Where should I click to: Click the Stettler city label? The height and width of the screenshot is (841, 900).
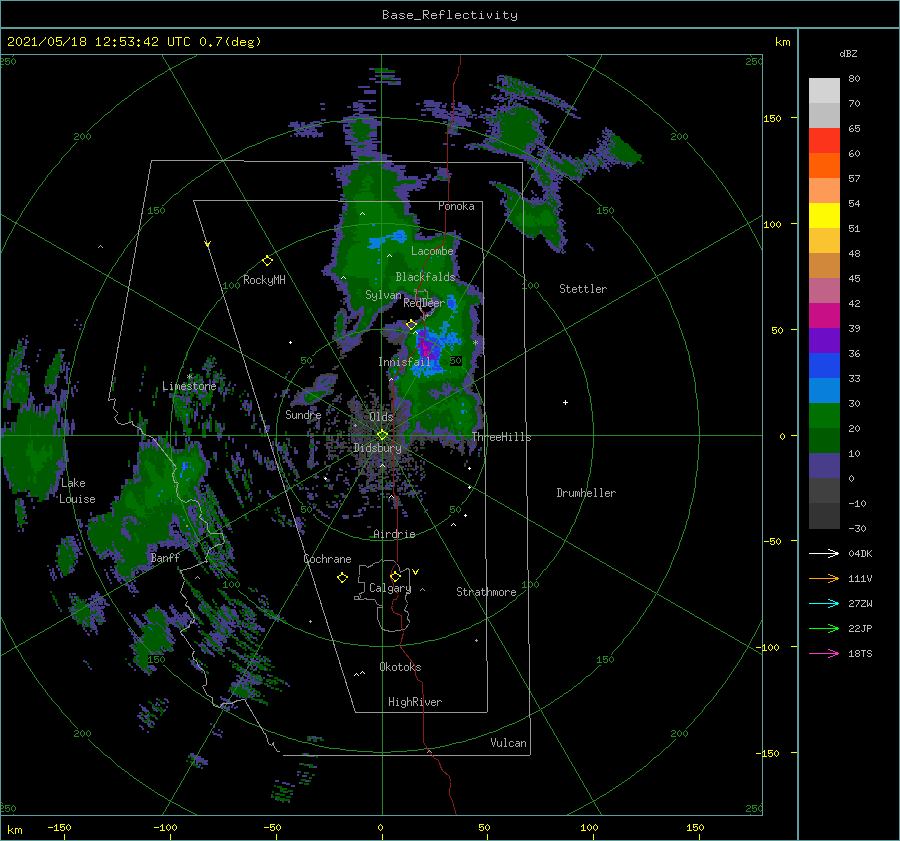tap(583, 289)
